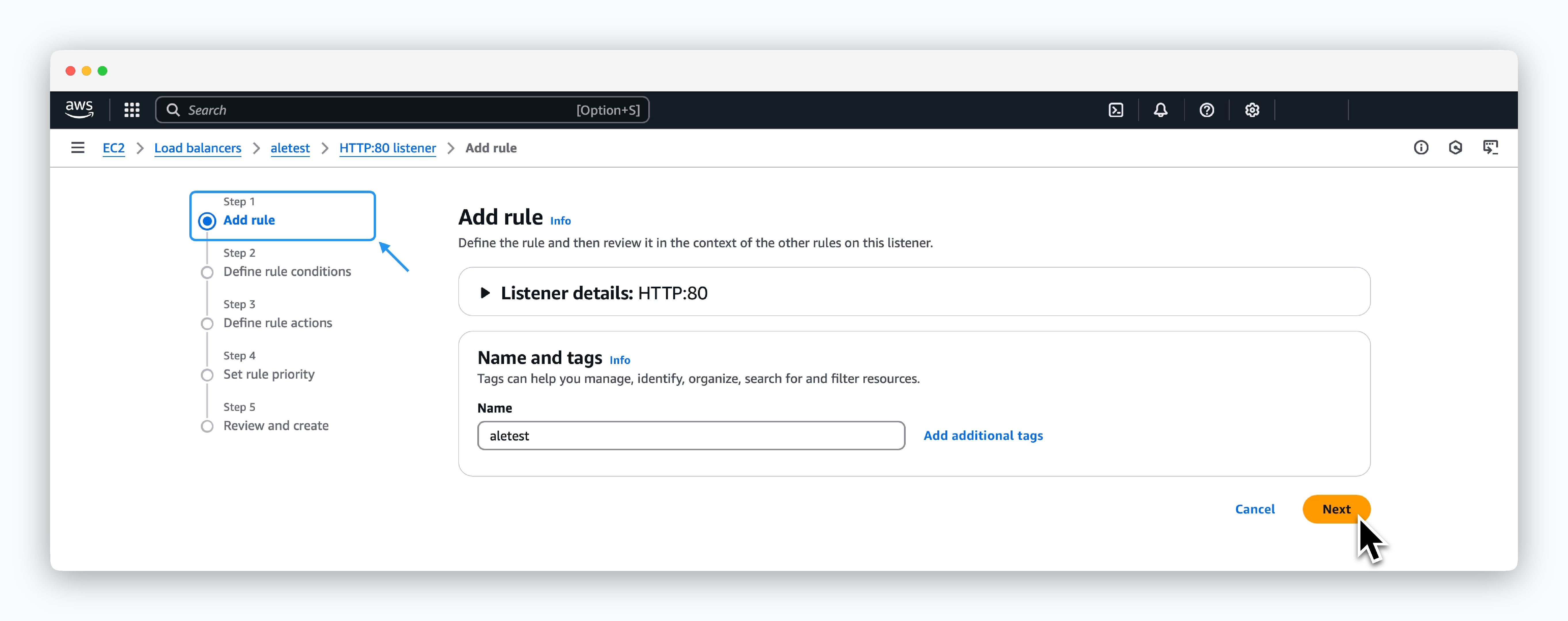Open HTTP:80 listener breadcrumb link

point(388,148)
